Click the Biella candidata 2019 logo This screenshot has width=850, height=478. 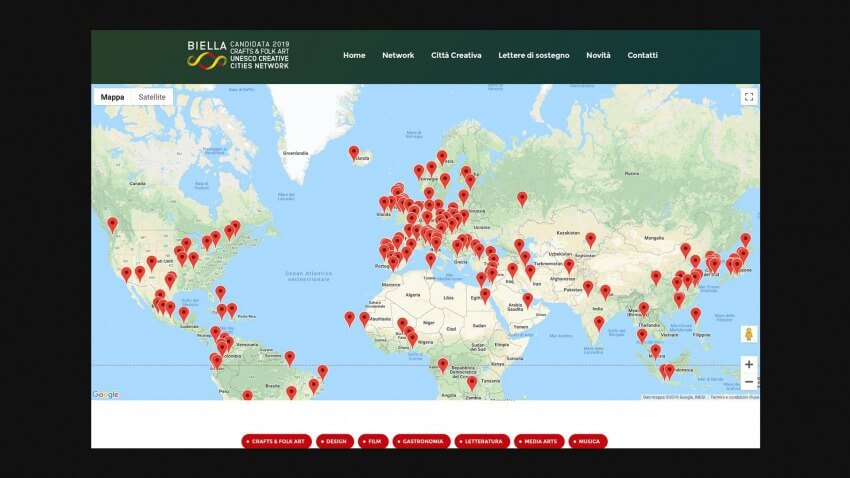238,55
